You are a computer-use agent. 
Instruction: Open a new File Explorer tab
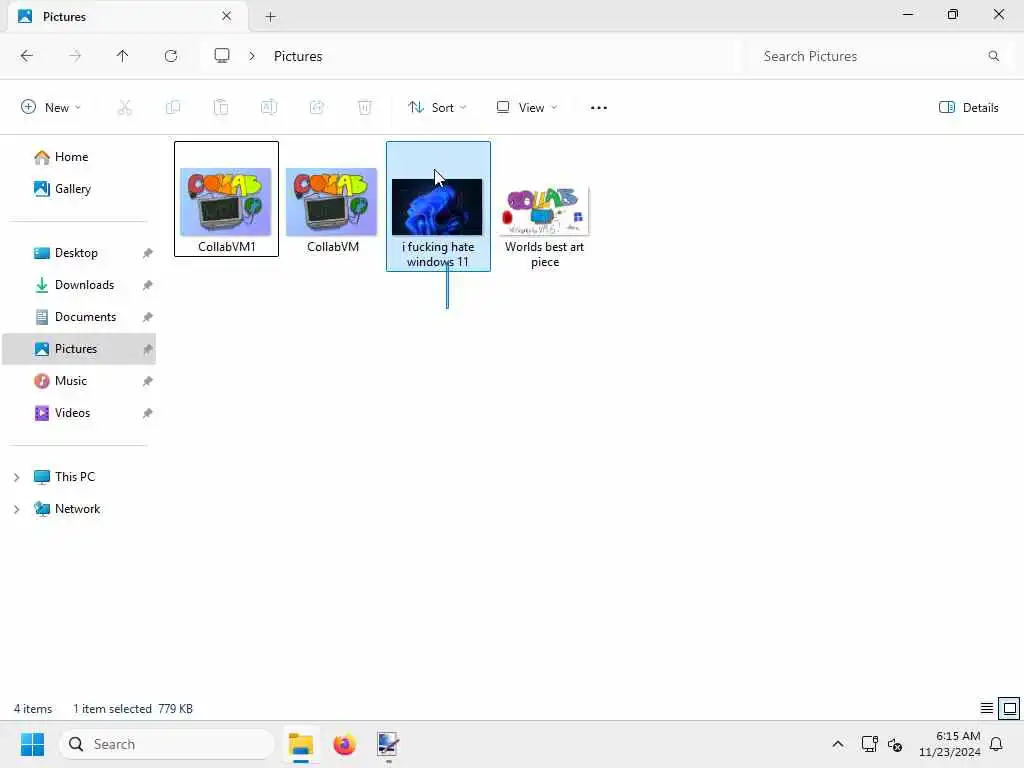(x=270, y=17)
